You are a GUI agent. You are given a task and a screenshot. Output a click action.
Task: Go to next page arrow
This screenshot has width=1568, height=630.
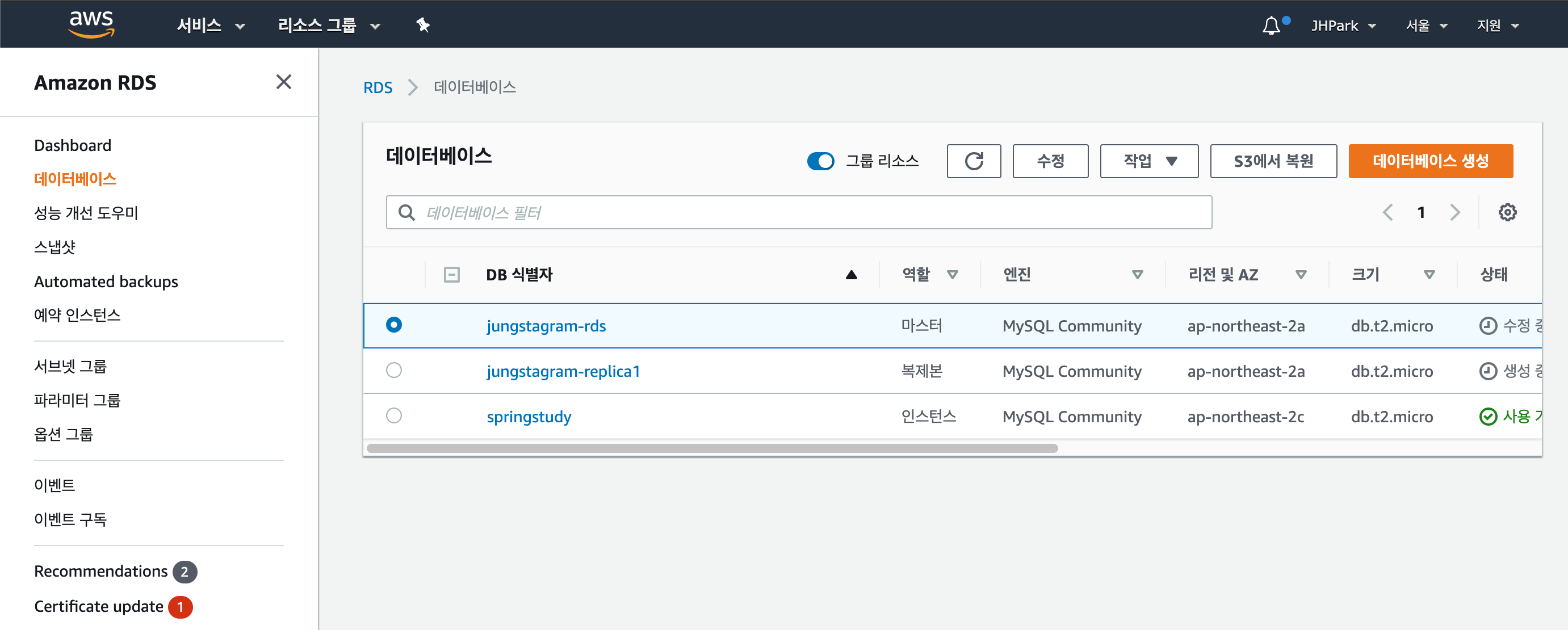pyautogui.click(x=1455, y=212)
